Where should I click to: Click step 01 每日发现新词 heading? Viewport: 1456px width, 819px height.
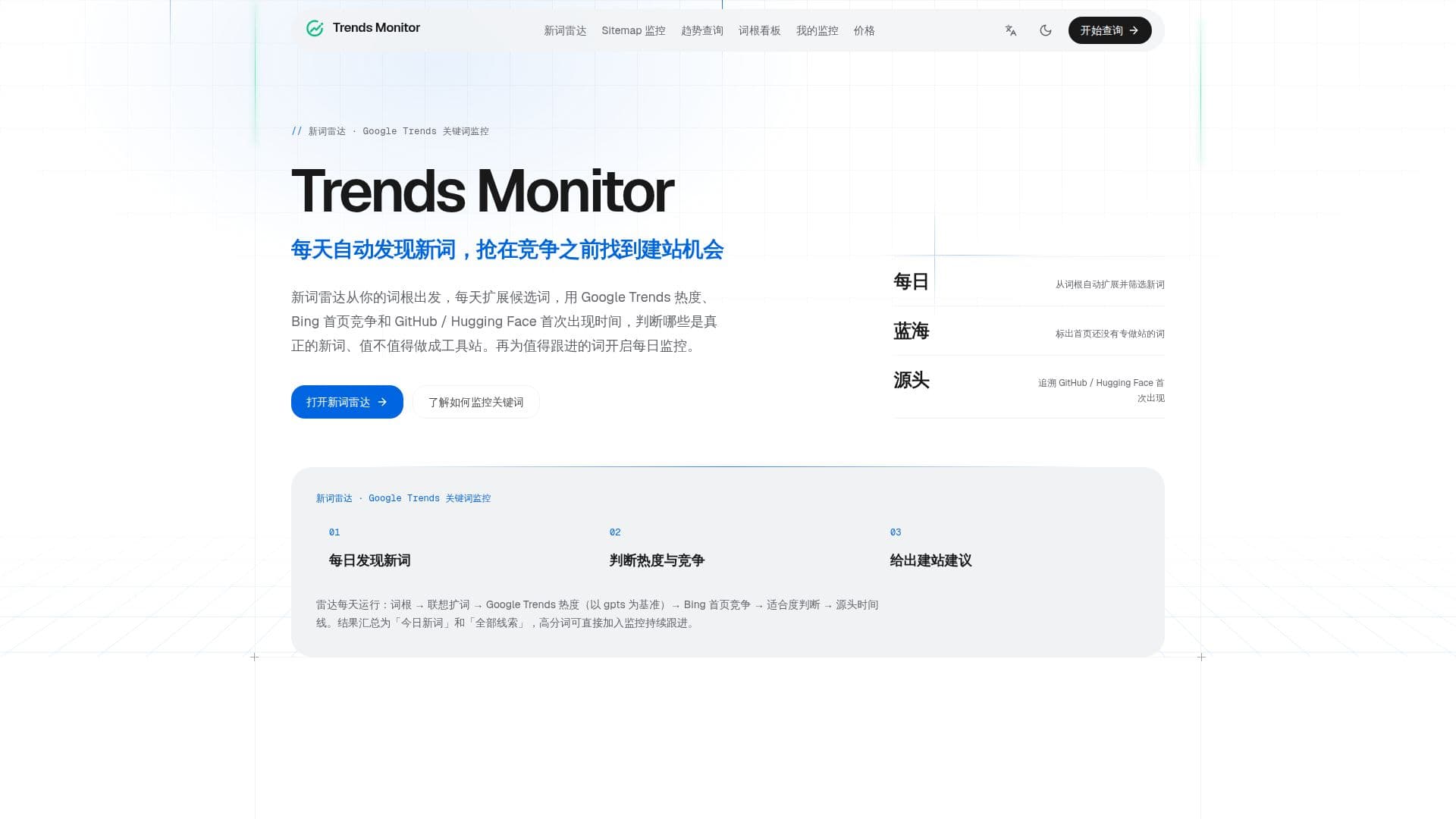coord(369,560)
